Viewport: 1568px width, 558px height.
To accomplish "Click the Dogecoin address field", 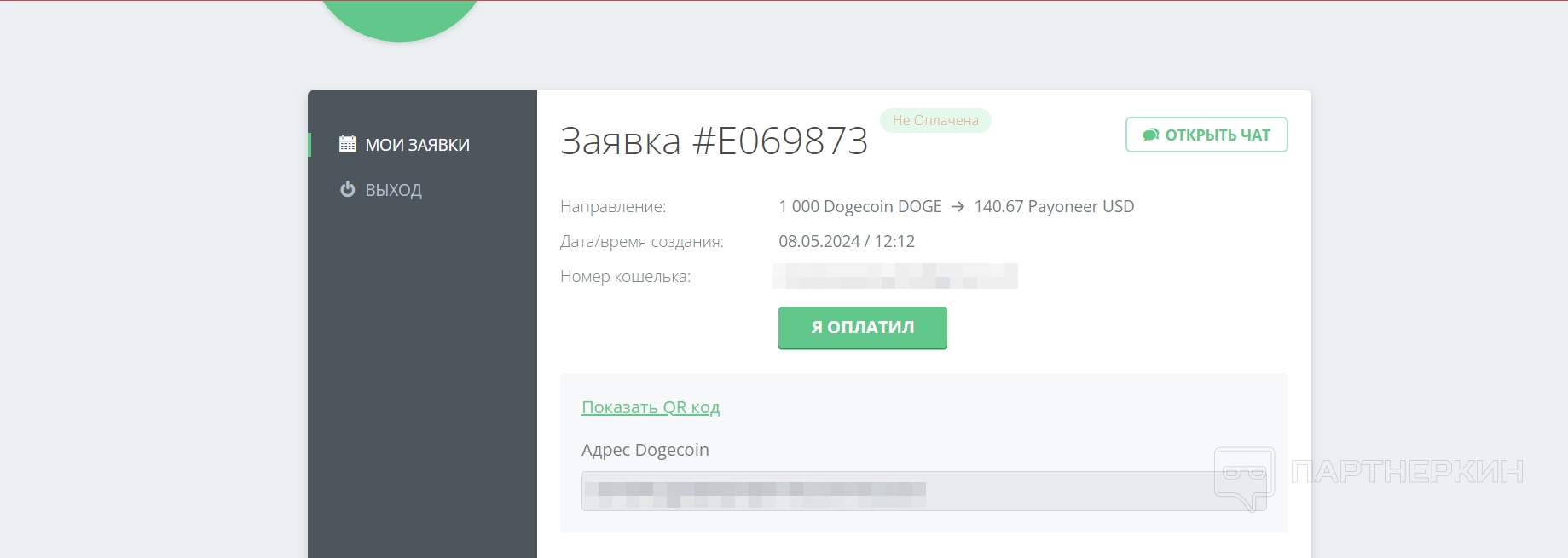I will click(923, 491).
